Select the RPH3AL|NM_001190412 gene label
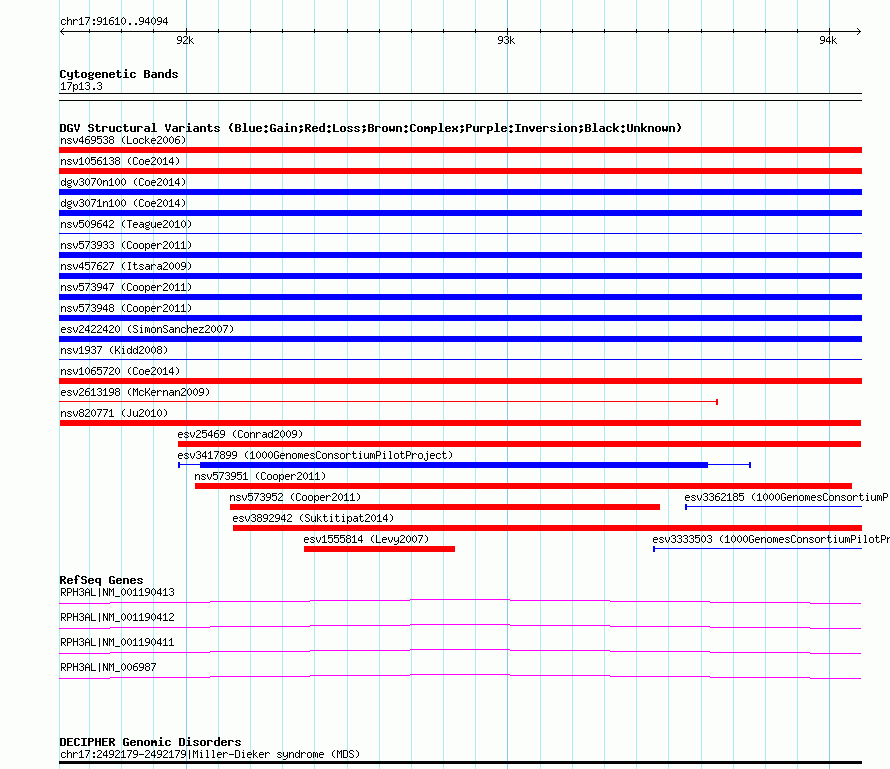Viewport: 890px width, 769px height. 117,617
